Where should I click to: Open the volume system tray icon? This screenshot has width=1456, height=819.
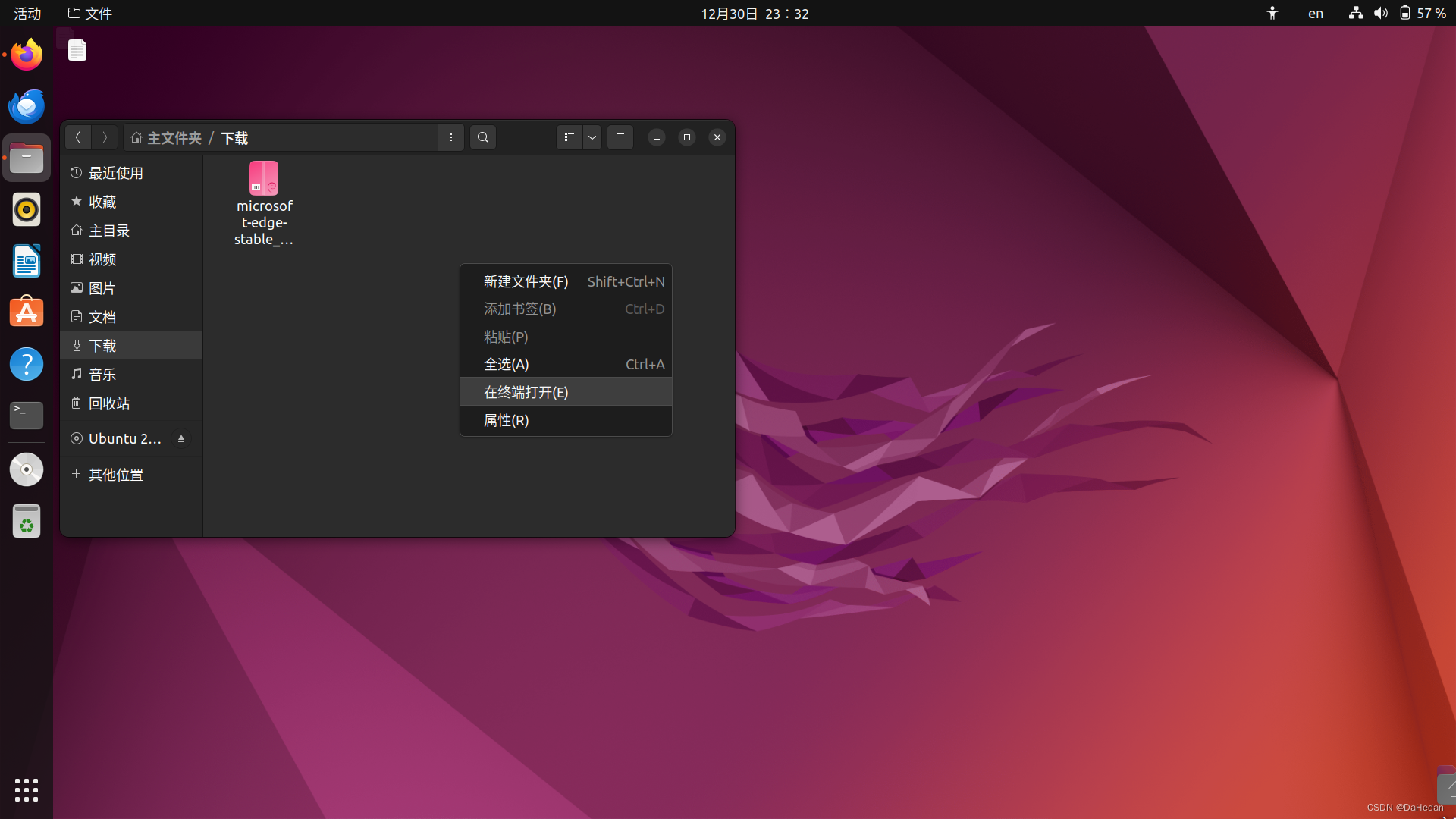[1381, 14]
